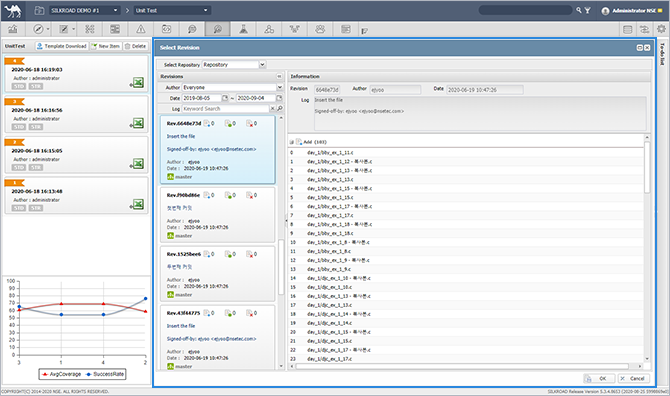Click New Item button
670x396 pixels.
pyautogui.click(x=106, y=46)
